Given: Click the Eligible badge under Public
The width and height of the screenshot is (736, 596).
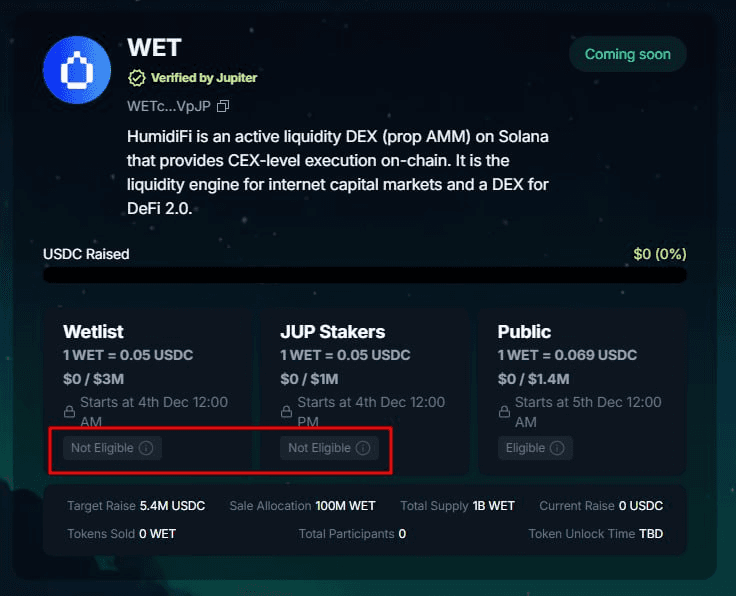Looking at the screenshot, I should (526, 448).
